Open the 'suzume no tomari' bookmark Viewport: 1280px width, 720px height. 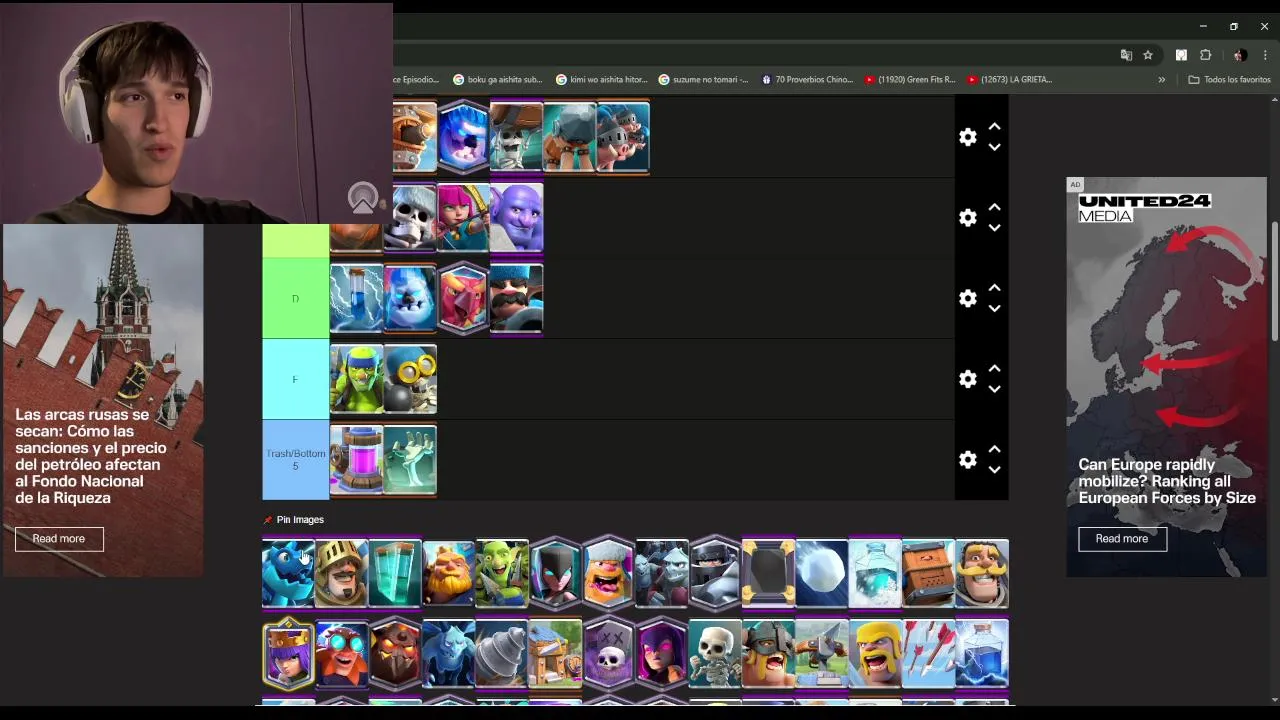[x=703, y=79]
